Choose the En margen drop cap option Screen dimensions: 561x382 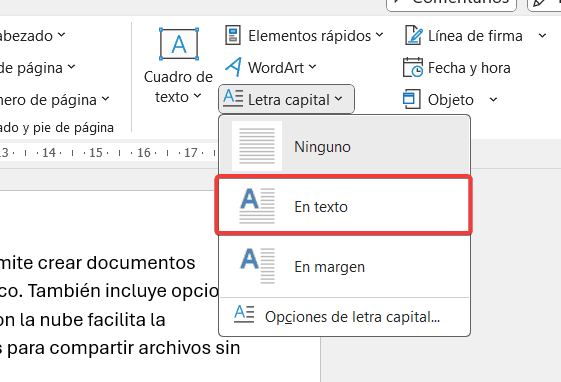[344, 266]
